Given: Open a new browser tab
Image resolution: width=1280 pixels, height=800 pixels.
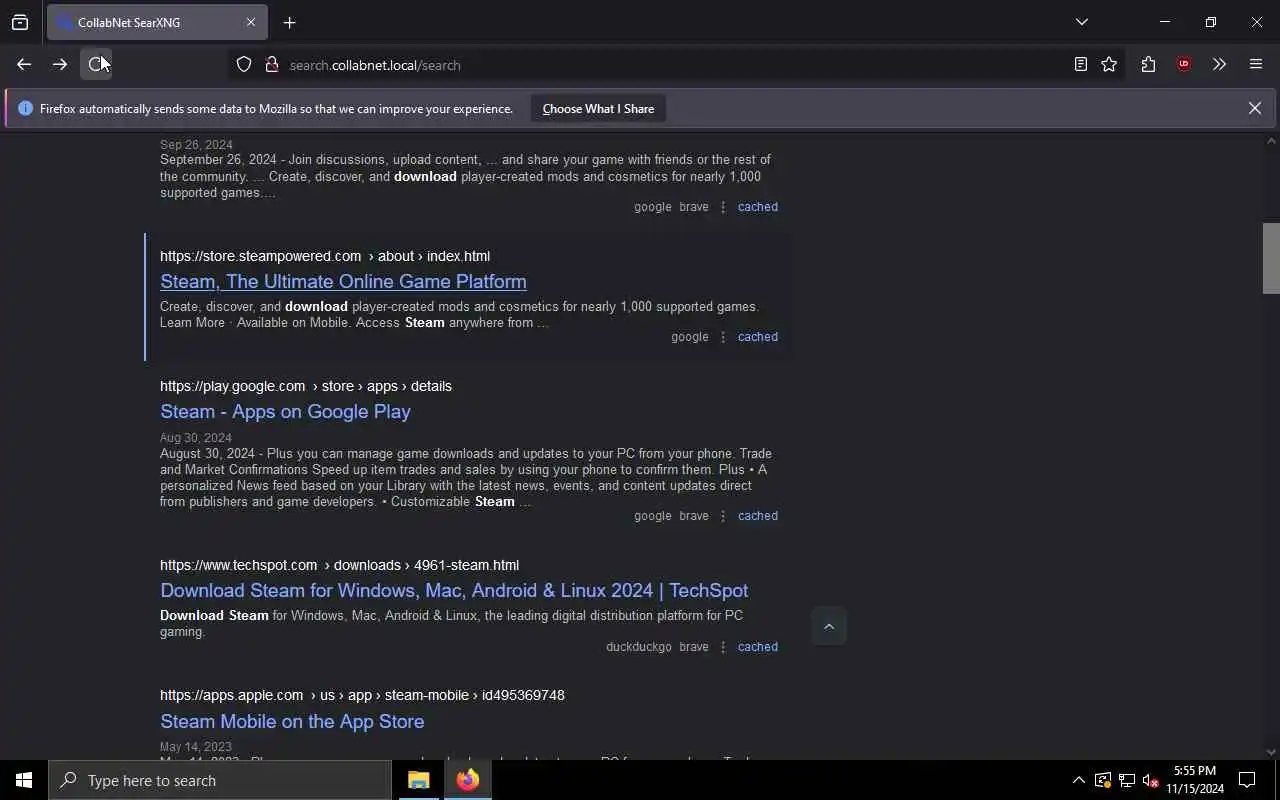Looking at the screenshot, I should (x=289, y=22).
